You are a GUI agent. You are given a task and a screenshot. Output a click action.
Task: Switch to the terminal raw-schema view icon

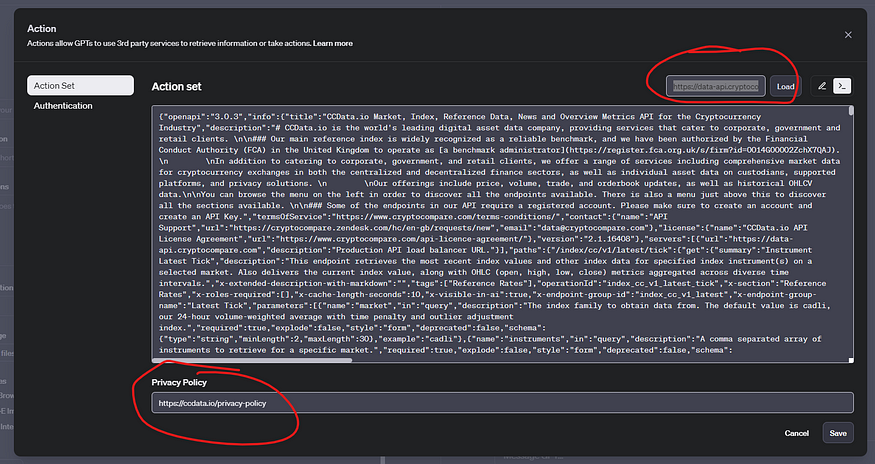pyautogui.click(x=842, y=86)
